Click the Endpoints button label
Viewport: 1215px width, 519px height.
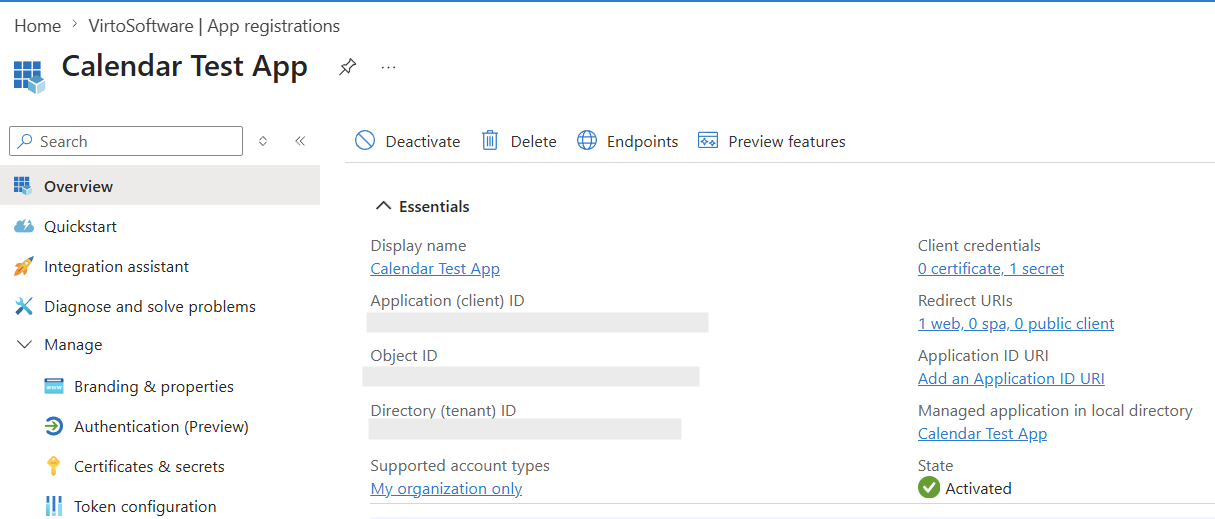[x=642, y=142]
